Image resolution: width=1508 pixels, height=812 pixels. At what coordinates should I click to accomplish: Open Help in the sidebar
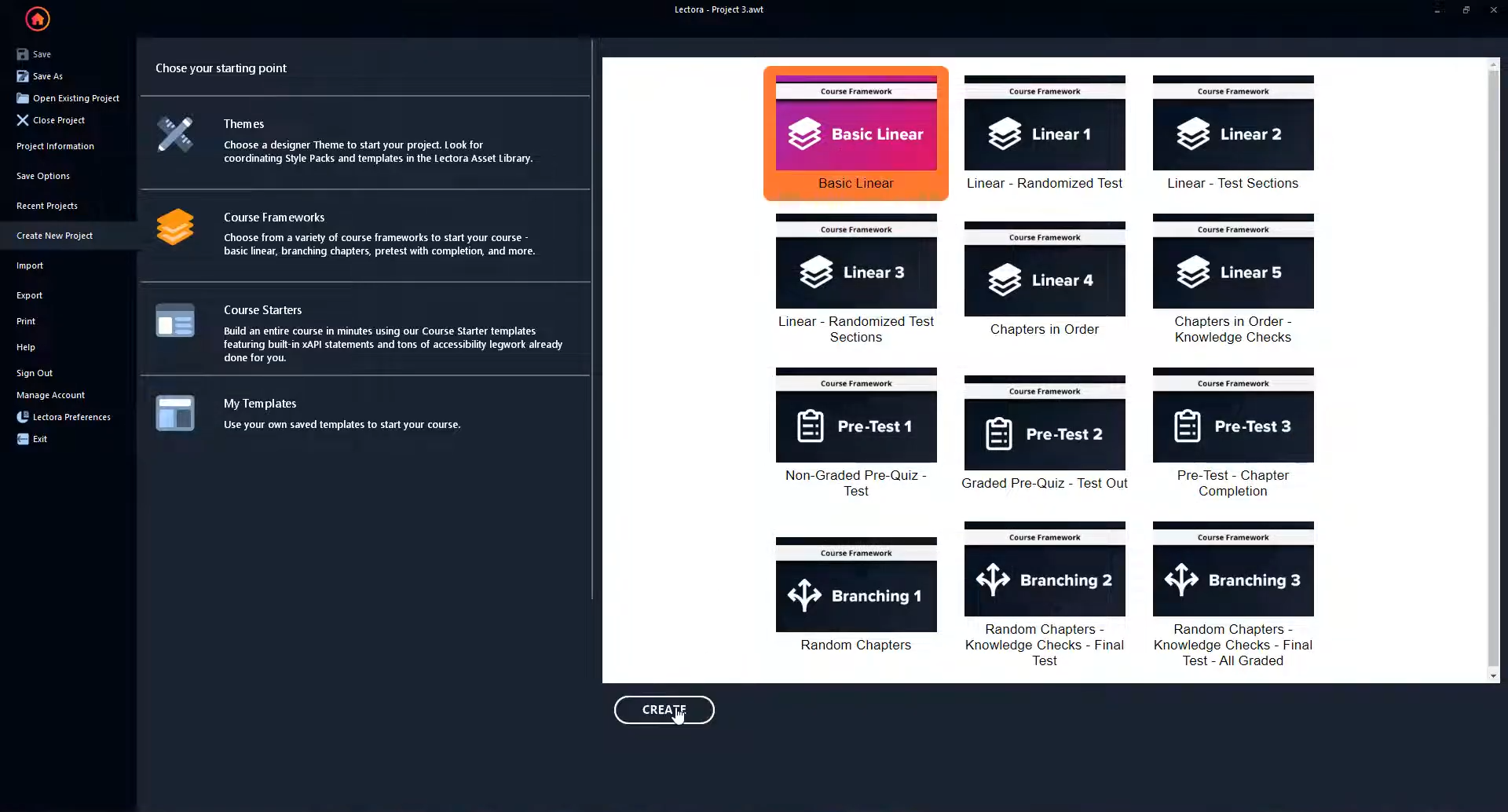pyautogui.click(x=26, y=347)
